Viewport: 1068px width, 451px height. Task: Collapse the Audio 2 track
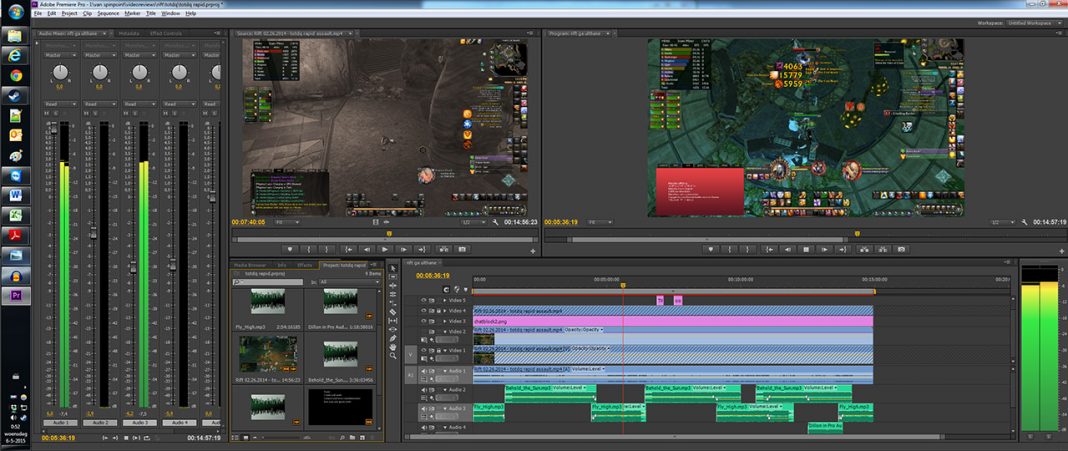pyautogui.click(x=445, y=390)
